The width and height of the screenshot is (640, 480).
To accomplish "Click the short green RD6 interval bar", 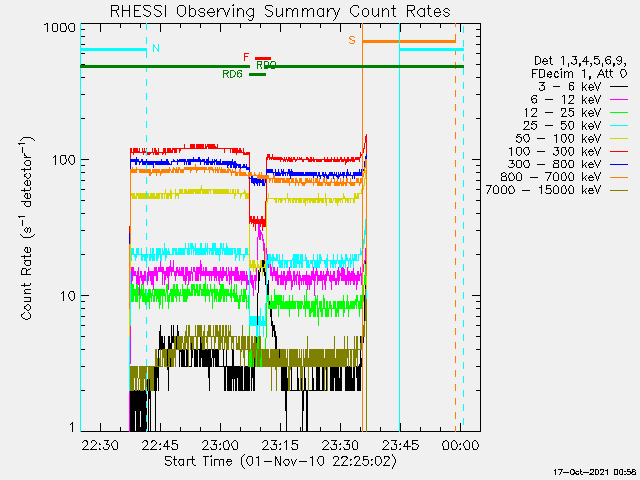I will tap(258, 74).
